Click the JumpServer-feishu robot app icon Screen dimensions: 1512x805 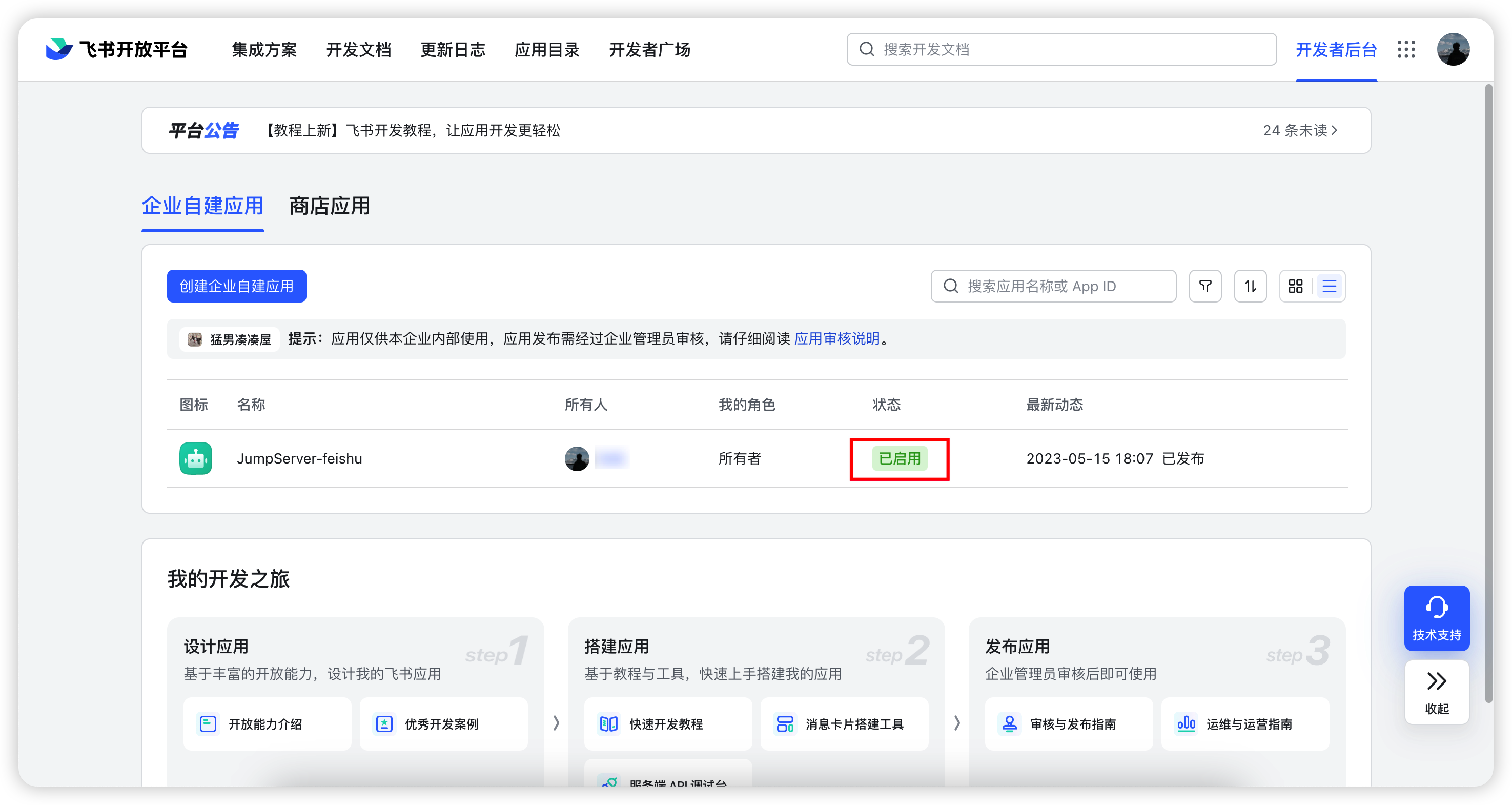(x=195, y=458)
